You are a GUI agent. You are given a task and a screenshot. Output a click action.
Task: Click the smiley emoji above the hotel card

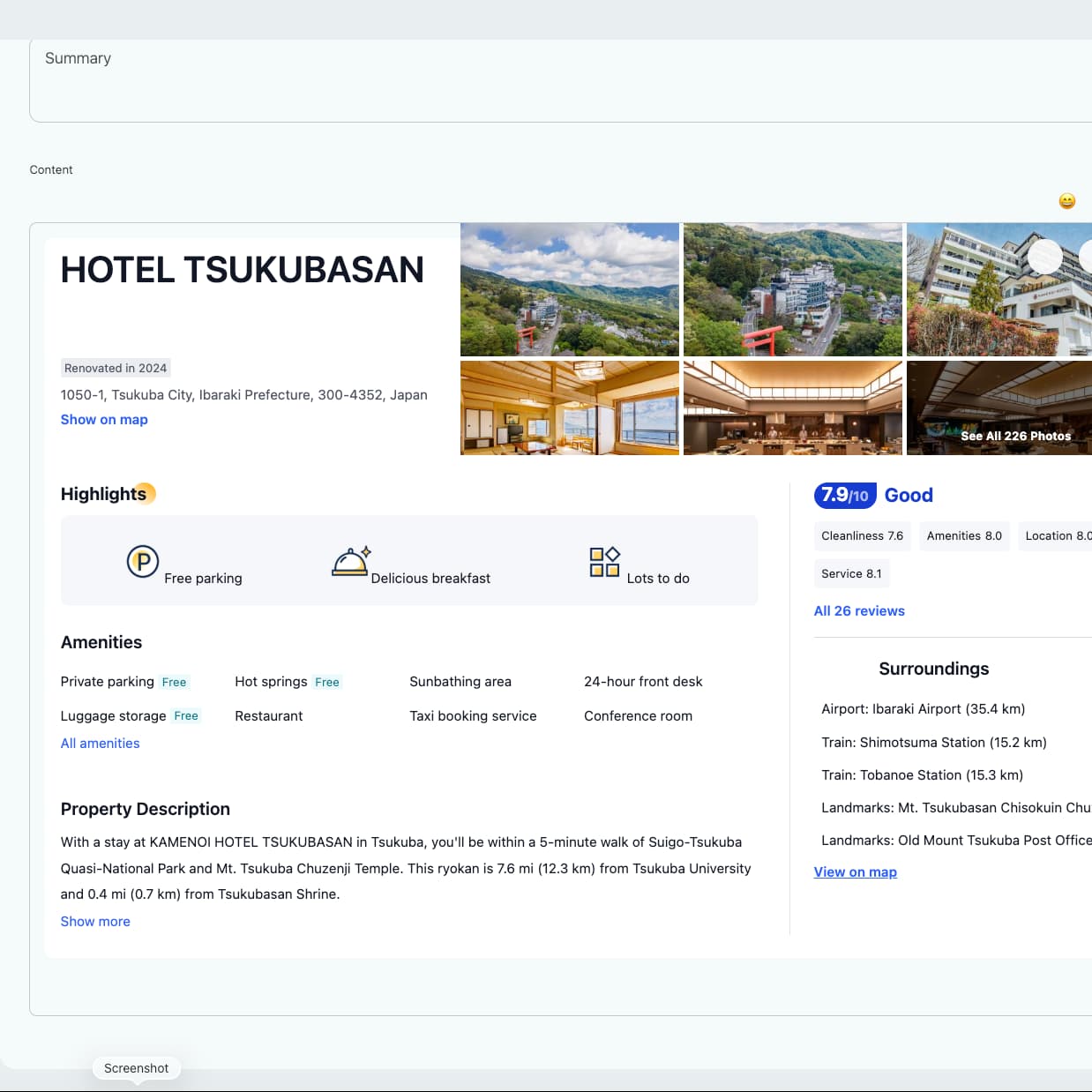(1066, 200)
